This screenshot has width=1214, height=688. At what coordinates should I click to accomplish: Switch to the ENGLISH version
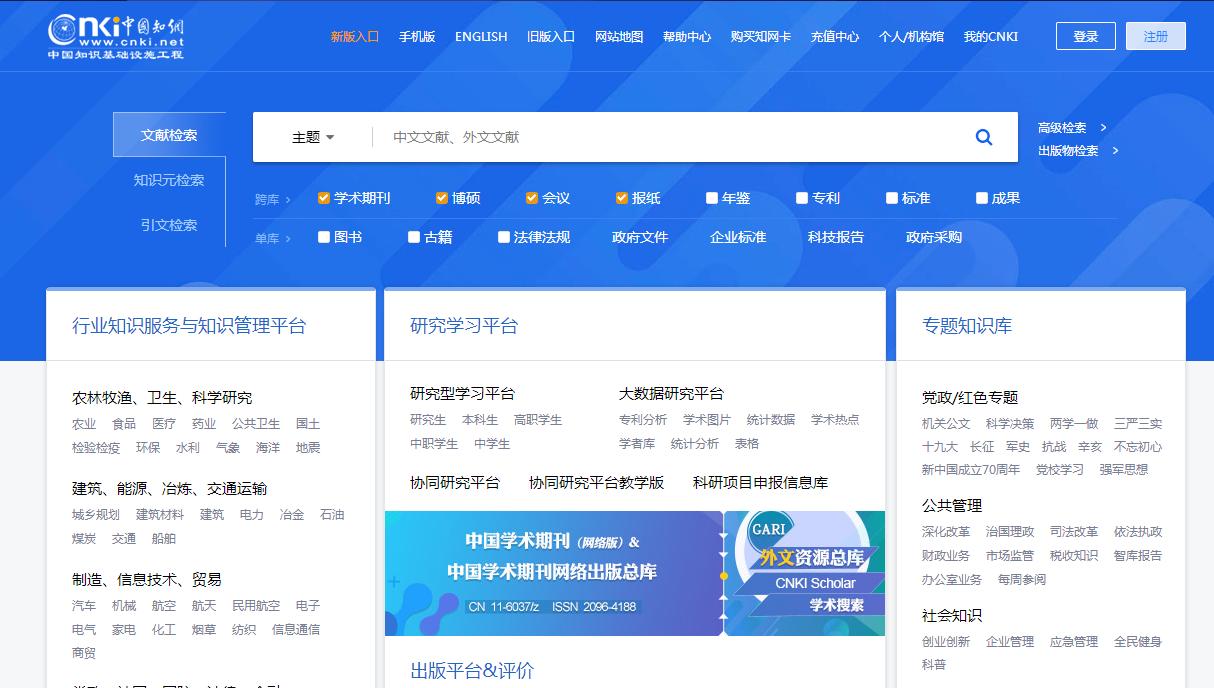tap(481, 36)
